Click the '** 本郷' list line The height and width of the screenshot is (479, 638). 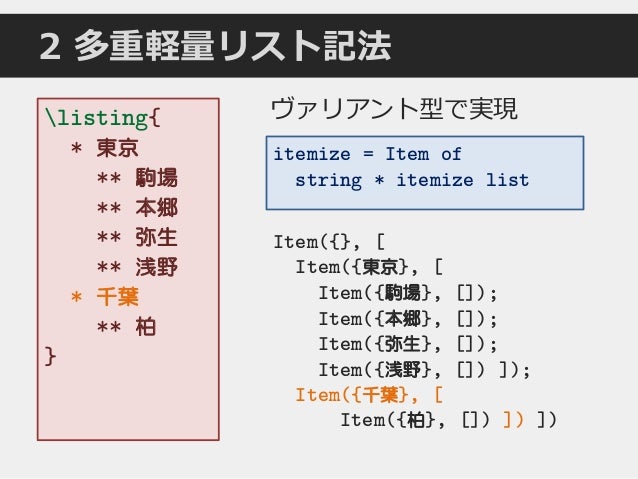point(138,208)
